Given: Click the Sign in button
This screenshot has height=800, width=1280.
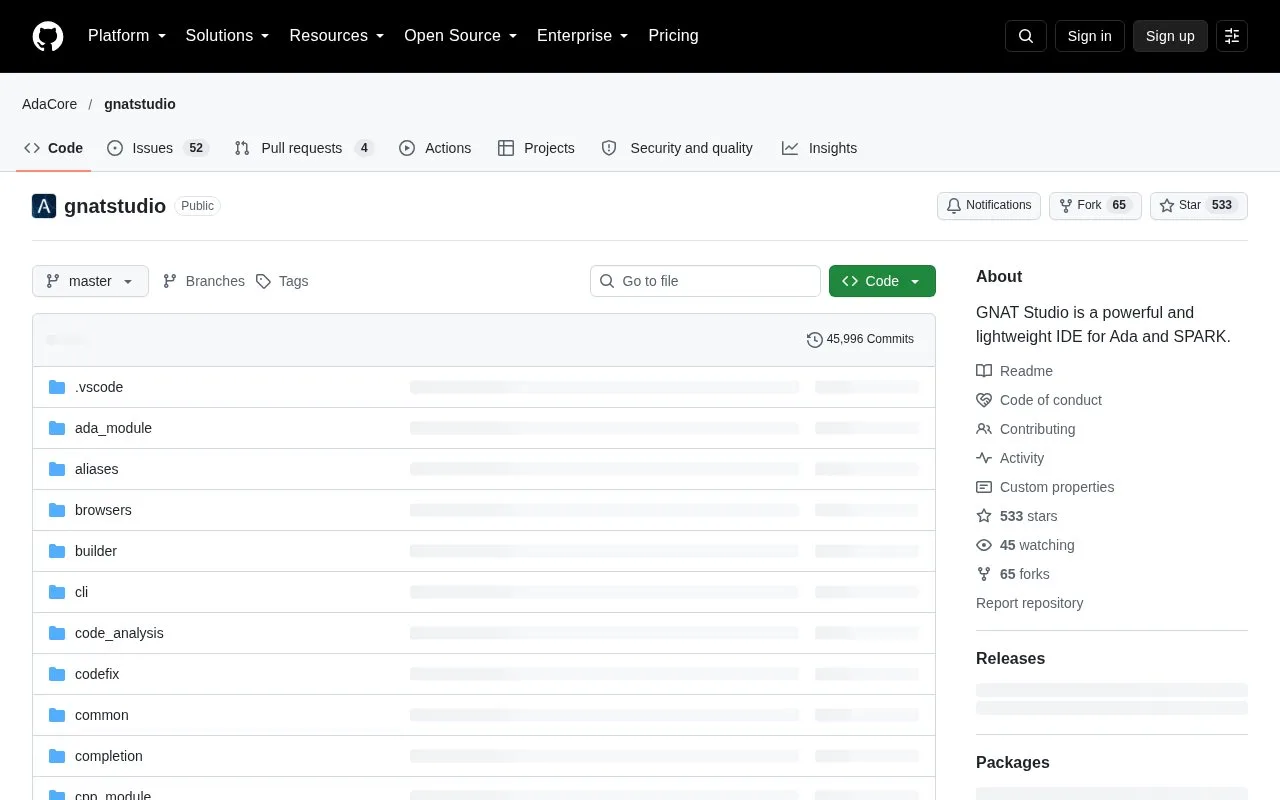Looking at the screenshot, I should pyautogui.click(x=1089, y=36).
